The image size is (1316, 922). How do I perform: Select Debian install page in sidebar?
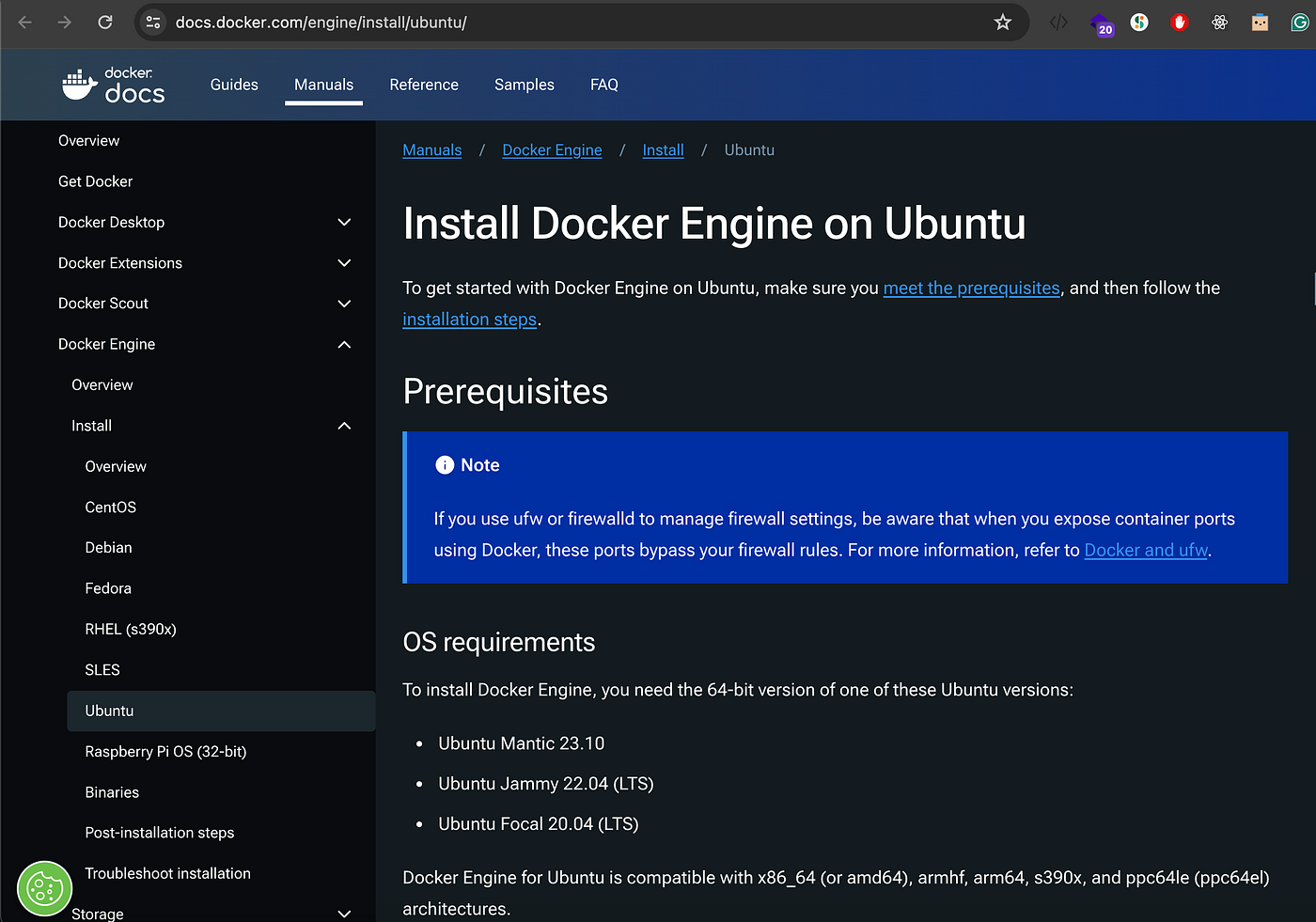108,548
